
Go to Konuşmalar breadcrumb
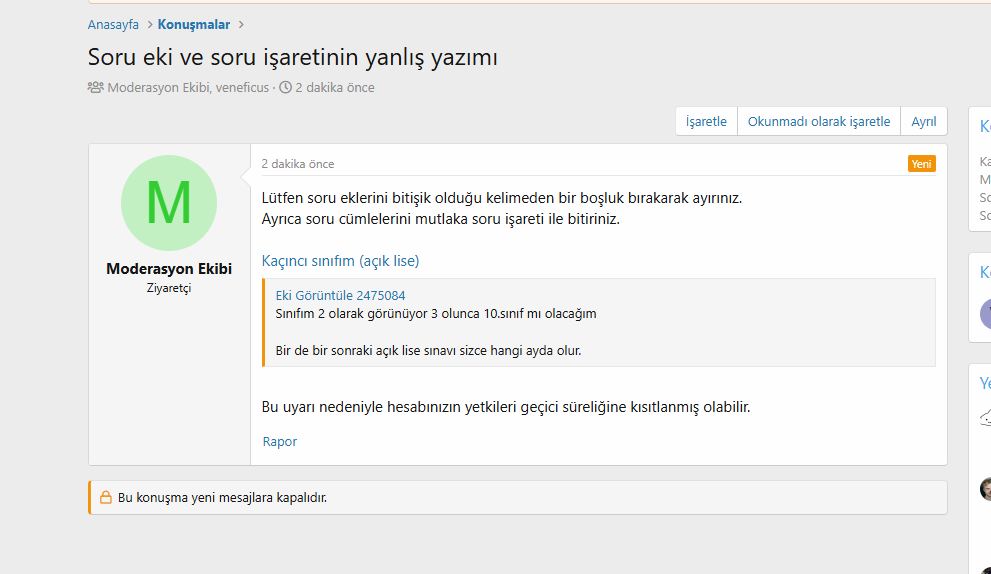pyautogui.click(x=194, y=24)
